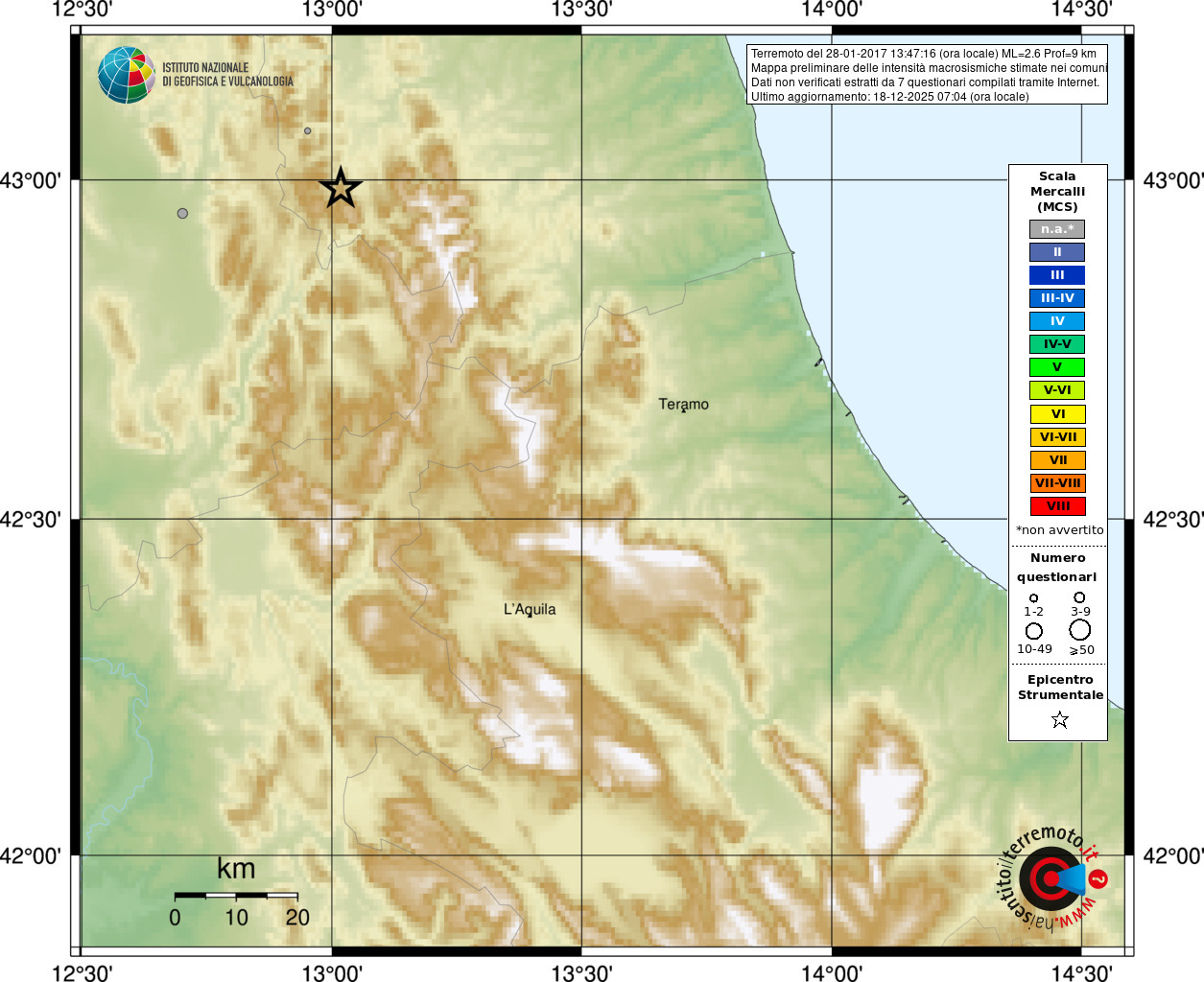Screen dimensions: 1204x982
Task: Click the left 42°30' latitude label
Action: (31, 519)
